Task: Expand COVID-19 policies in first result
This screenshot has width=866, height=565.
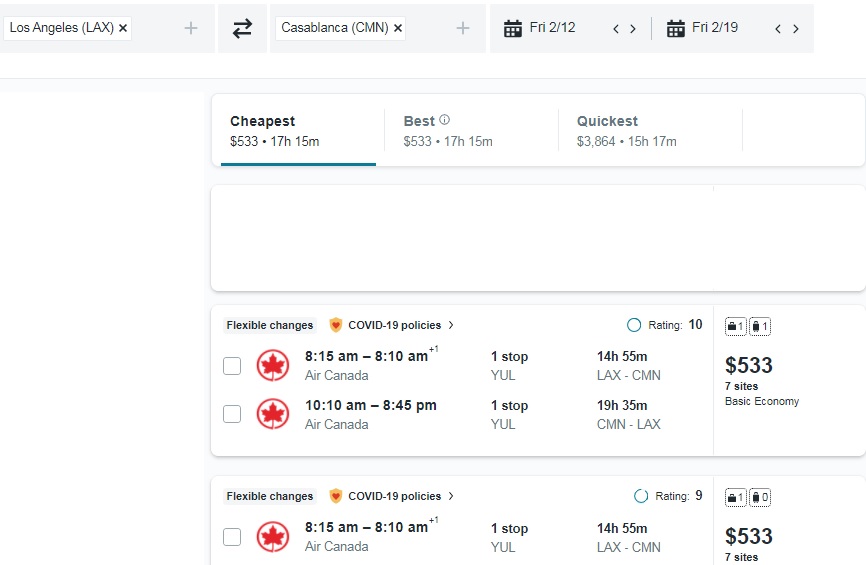Action: tap(394, 325)
